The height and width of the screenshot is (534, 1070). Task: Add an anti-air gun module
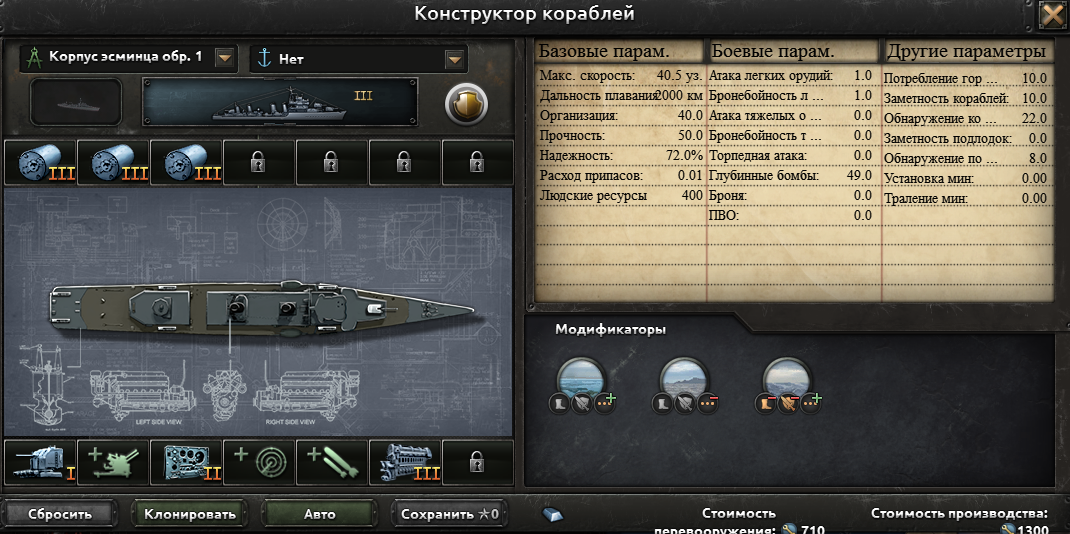click(113, 462)
